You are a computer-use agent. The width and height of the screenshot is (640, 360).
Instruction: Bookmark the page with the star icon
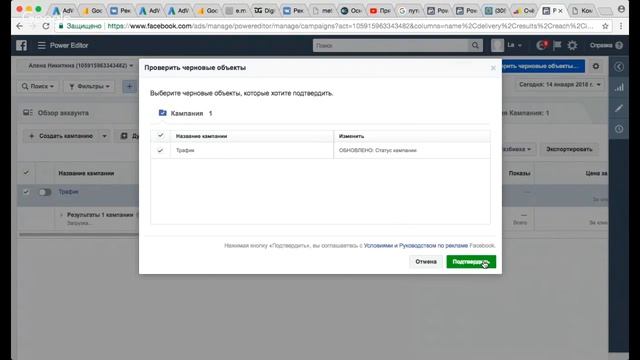point(605,26)
